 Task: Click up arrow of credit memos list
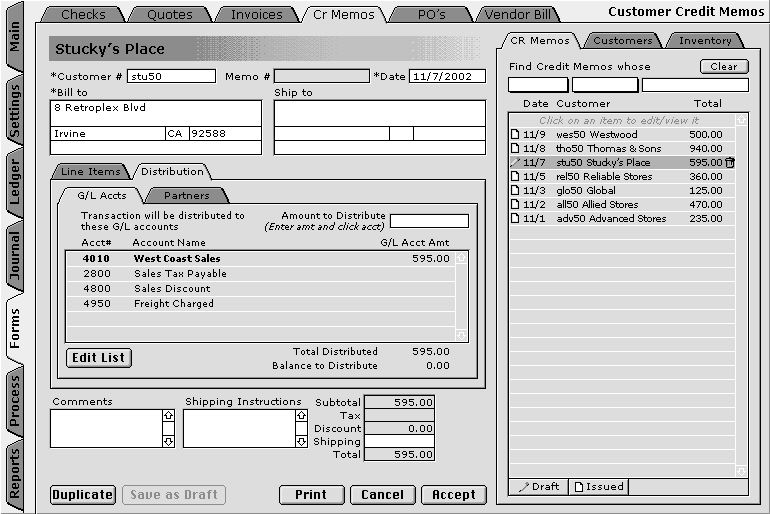tap(741, 119)
